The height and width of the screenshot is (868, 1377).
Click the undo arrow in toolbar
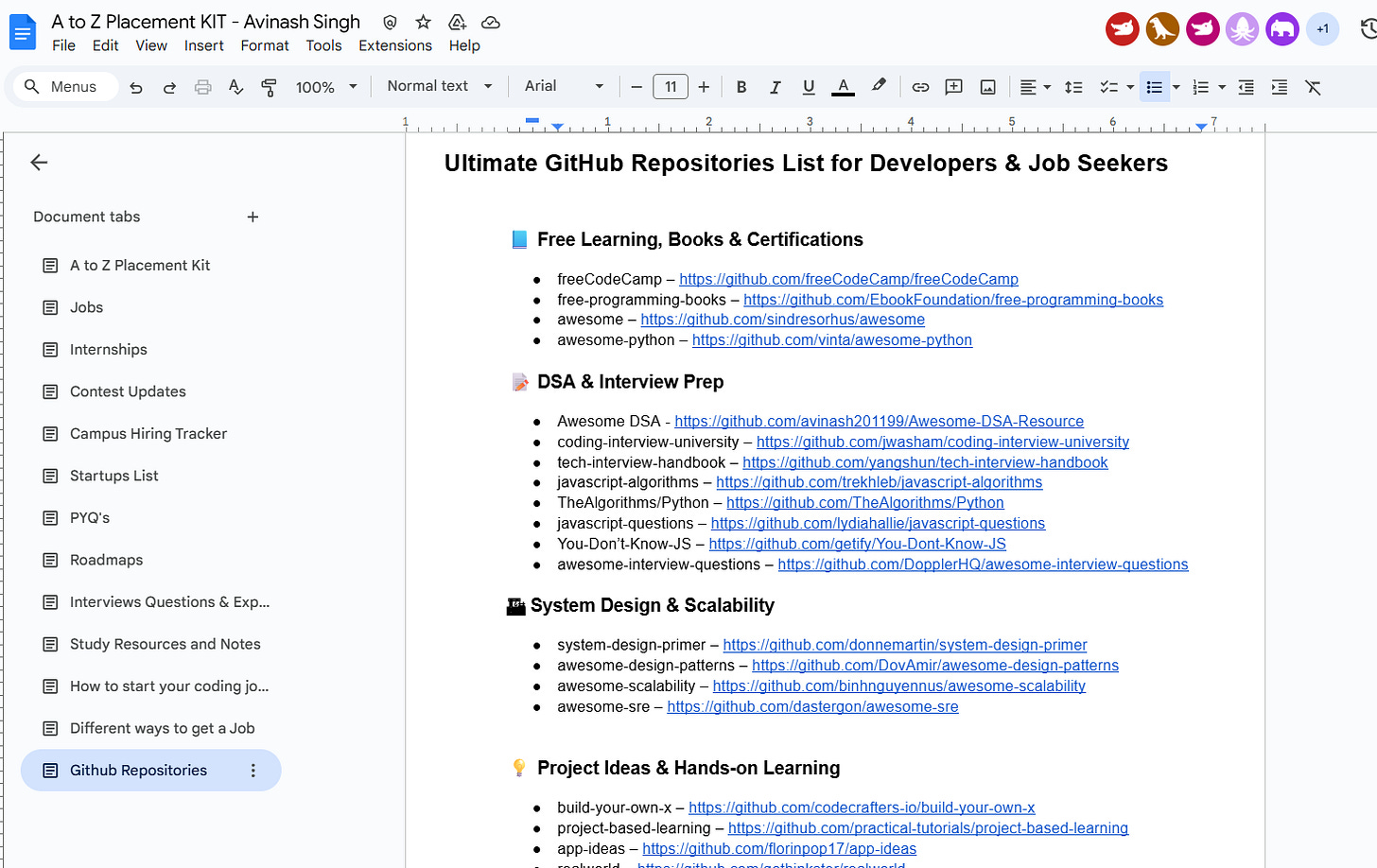click(136, 87)
